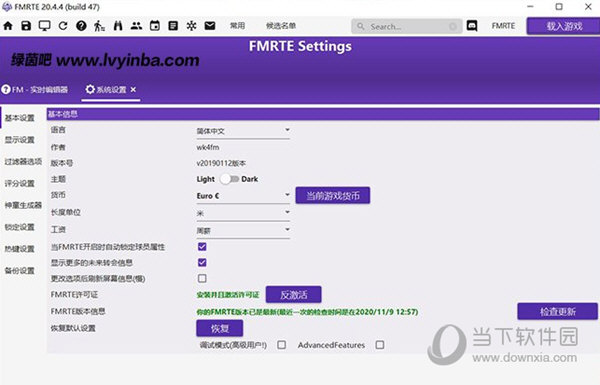
Task: Click into the Search field
Action: (x=406, y=26)
